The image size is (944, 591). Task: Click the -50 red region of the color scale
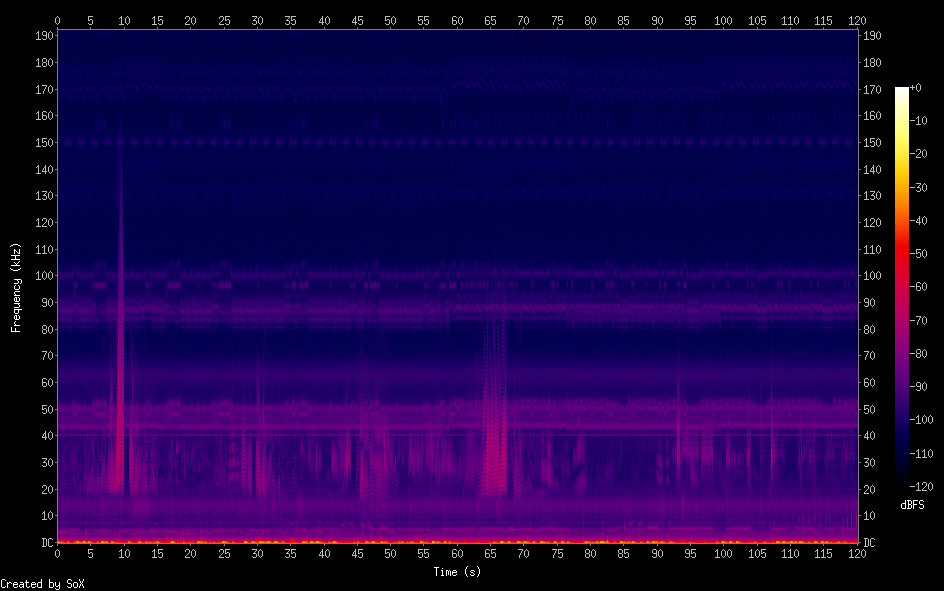[x=902, y=254]
